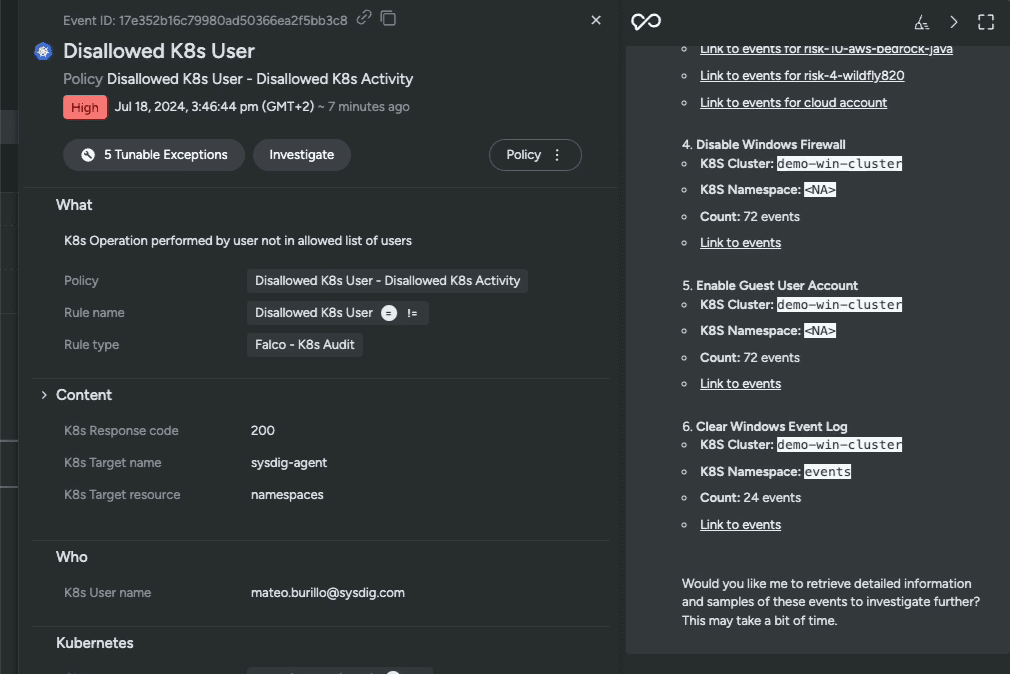Copy event link via chain icon
The width and height of the screenshot is (1010, 674).
pos(364,17)
